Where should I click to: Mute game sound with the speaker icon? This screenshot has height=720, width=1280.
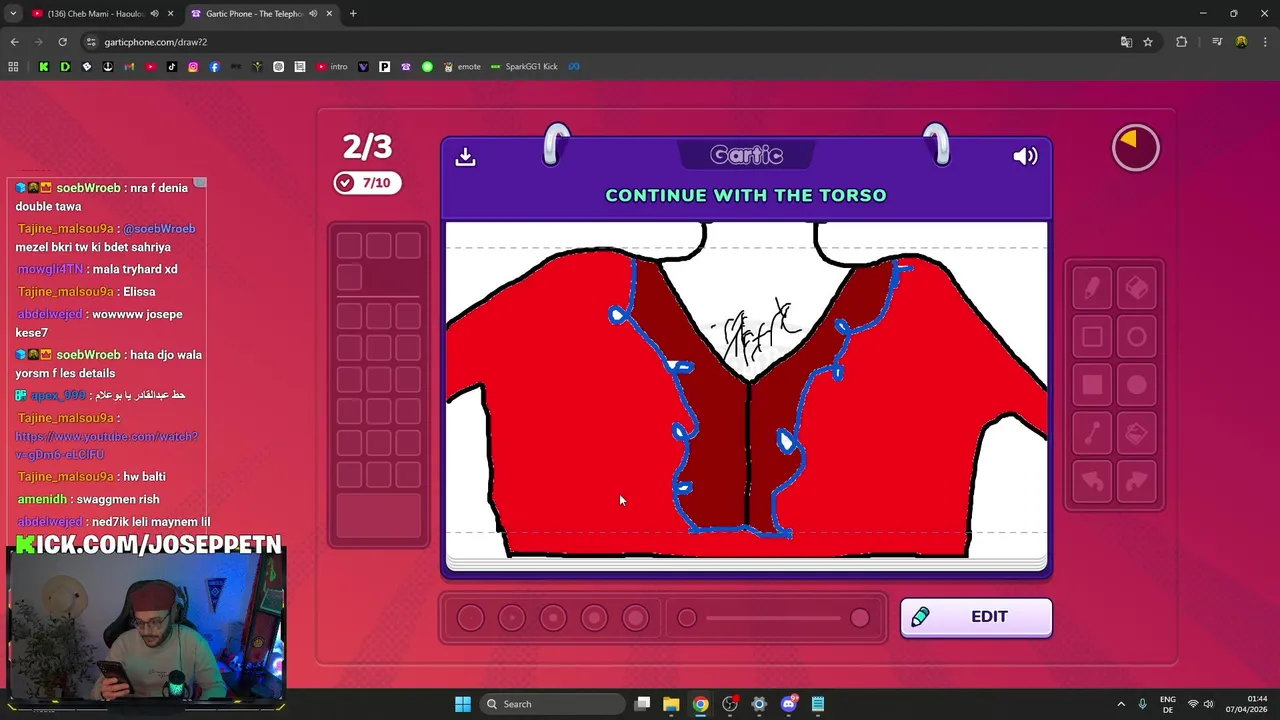point(1025,156)
